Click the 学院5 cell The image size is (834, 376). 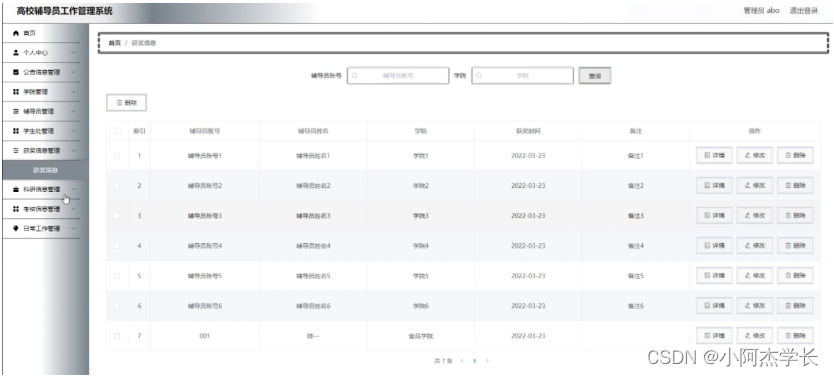[x=420, y=276]
